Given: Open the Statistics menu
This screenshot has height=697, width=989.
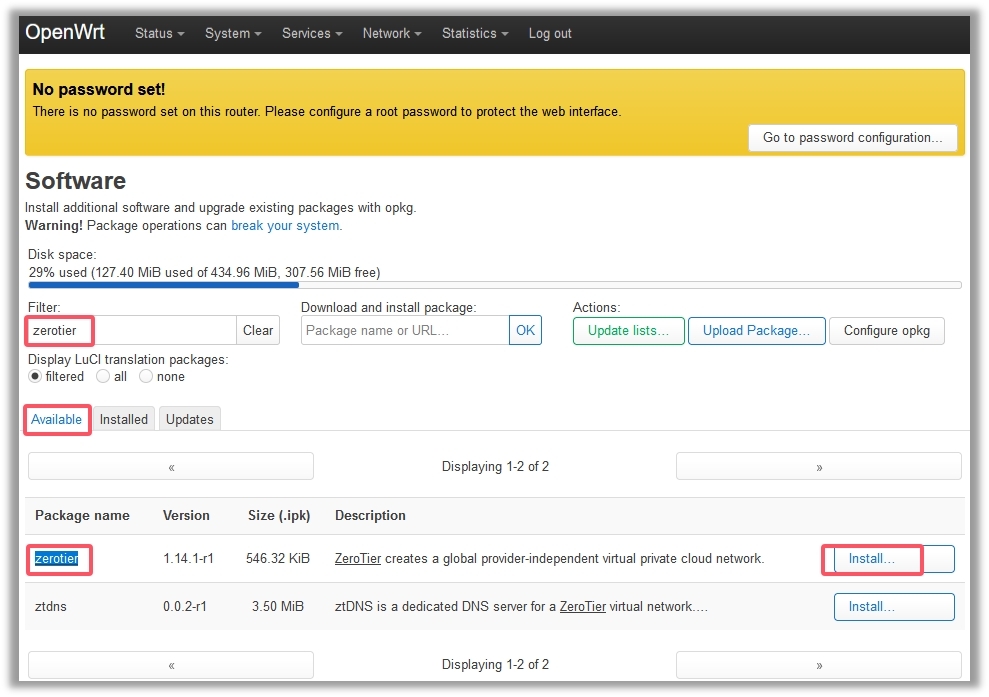Looking at the screenshot, I should point(474,33).
